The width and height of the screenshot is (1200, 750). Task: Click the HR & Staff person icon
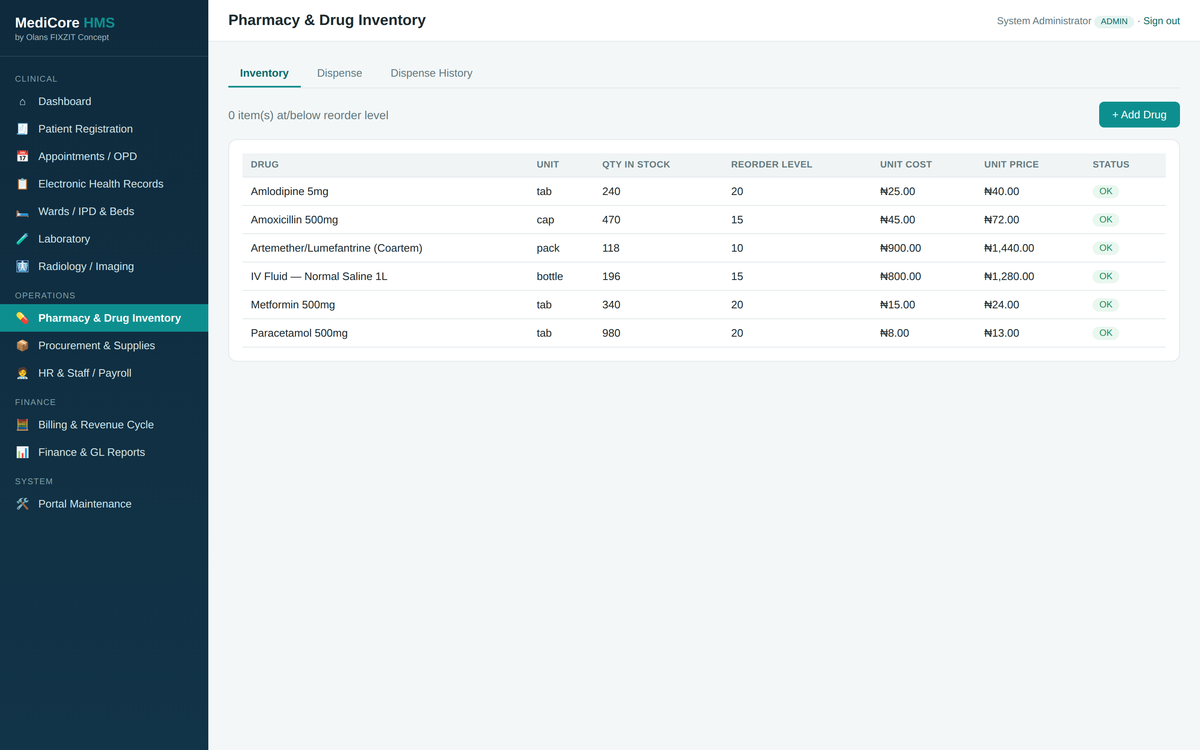point(22,373)
